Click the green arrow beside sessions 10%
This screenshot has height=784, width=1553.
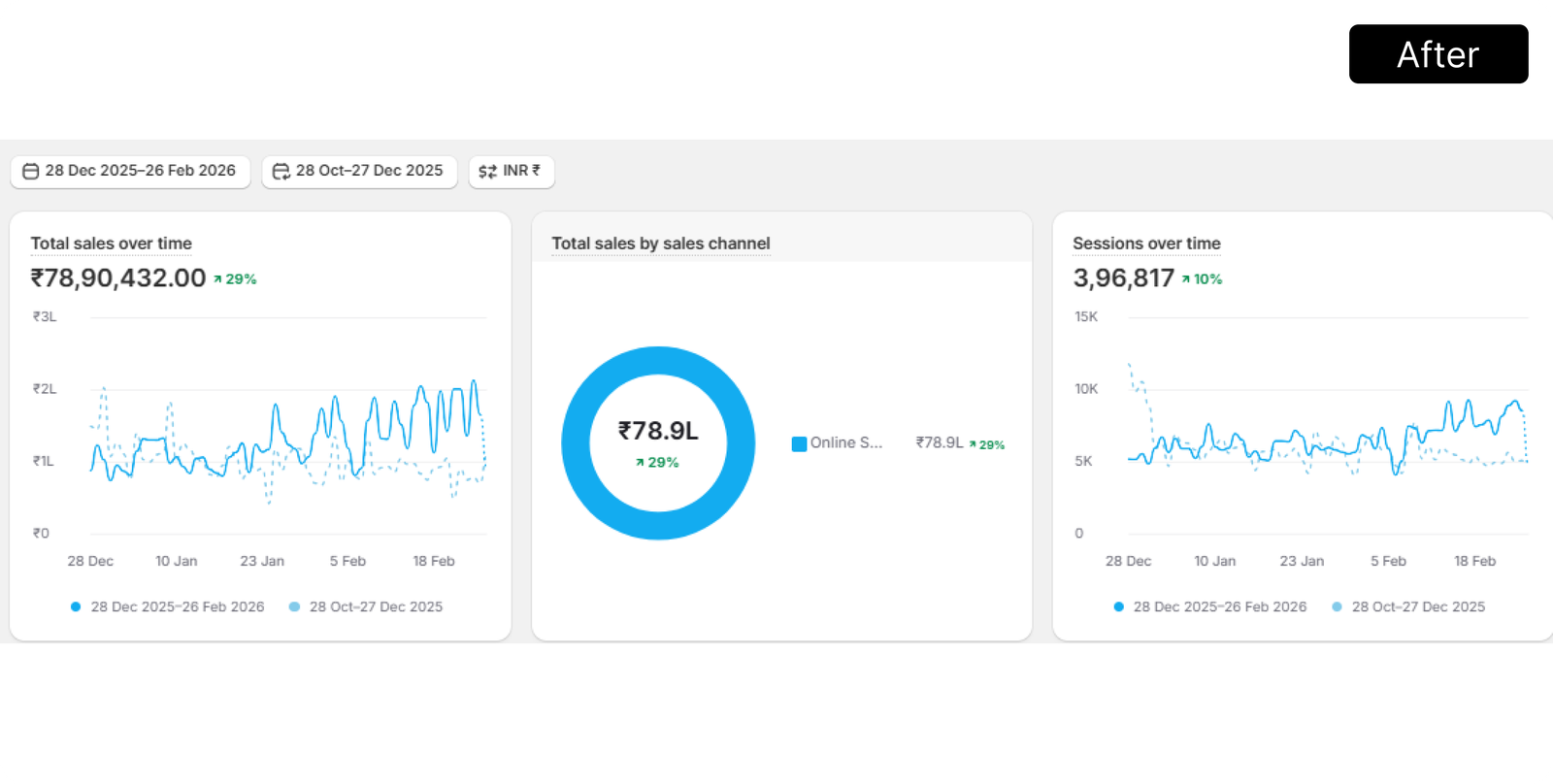(x=1186, y=279)
